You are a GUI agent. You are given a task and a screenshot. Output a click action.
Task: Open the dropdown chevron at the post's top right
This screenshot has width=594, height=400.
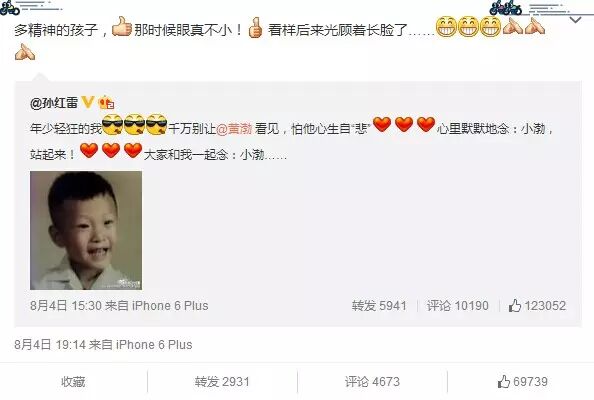575,20
